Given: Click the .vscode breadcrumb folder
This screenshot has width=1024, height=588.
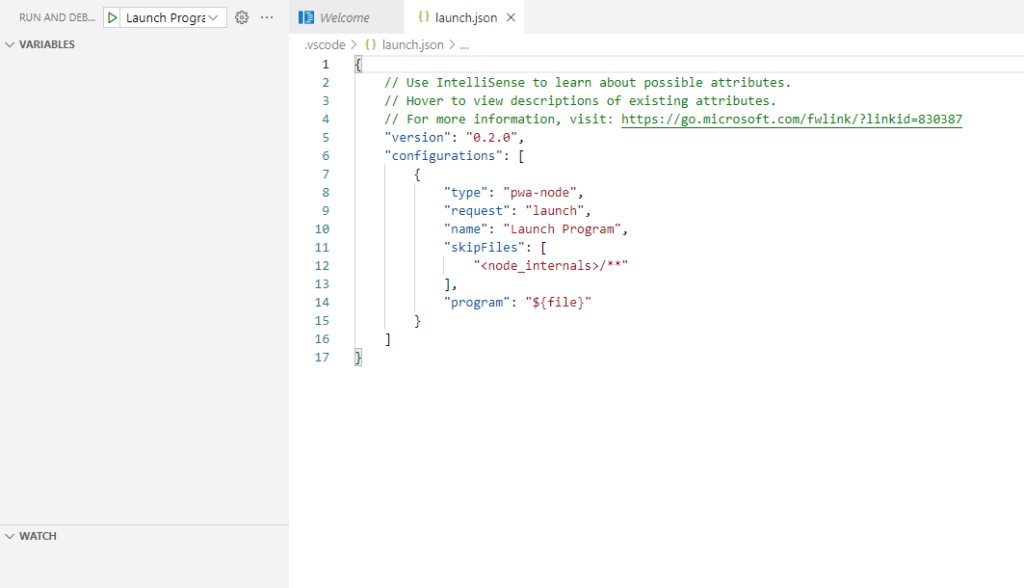Looking at the screenshot, I should (324, 45).
